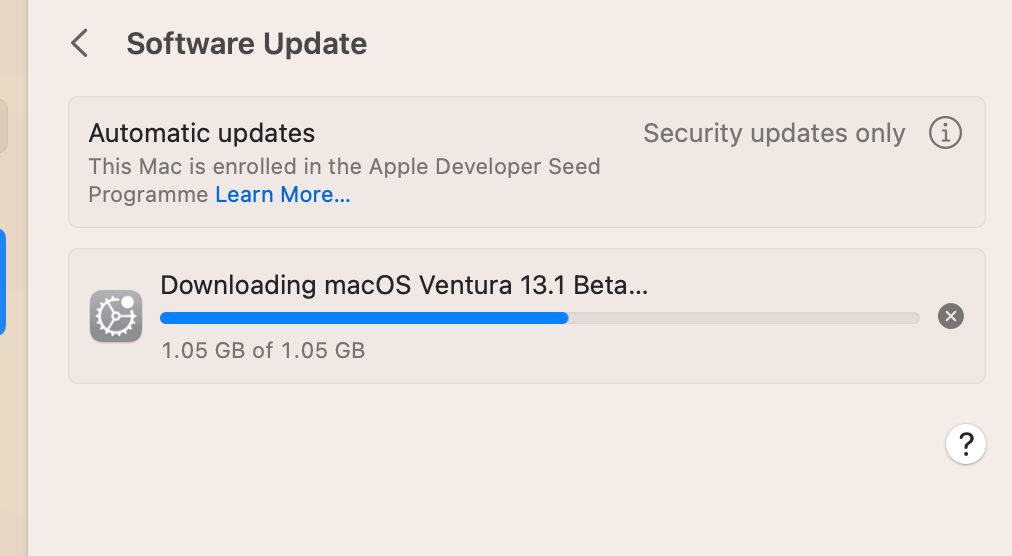Screen dimensions: 1012x556
Task: Click the unfilled grey part of the progress bar
Action: (743, 318)
